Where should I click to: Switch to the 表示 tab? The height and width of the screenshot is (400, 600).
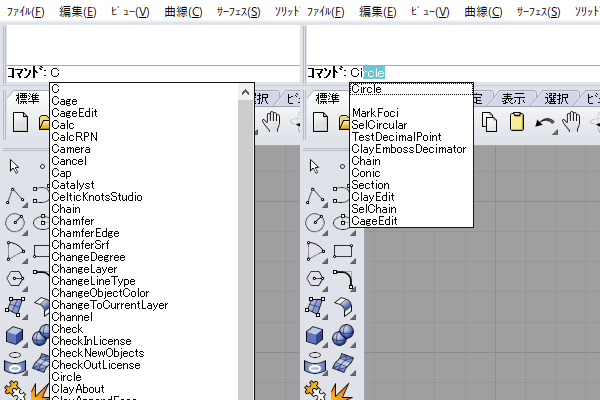coord(513,98)
